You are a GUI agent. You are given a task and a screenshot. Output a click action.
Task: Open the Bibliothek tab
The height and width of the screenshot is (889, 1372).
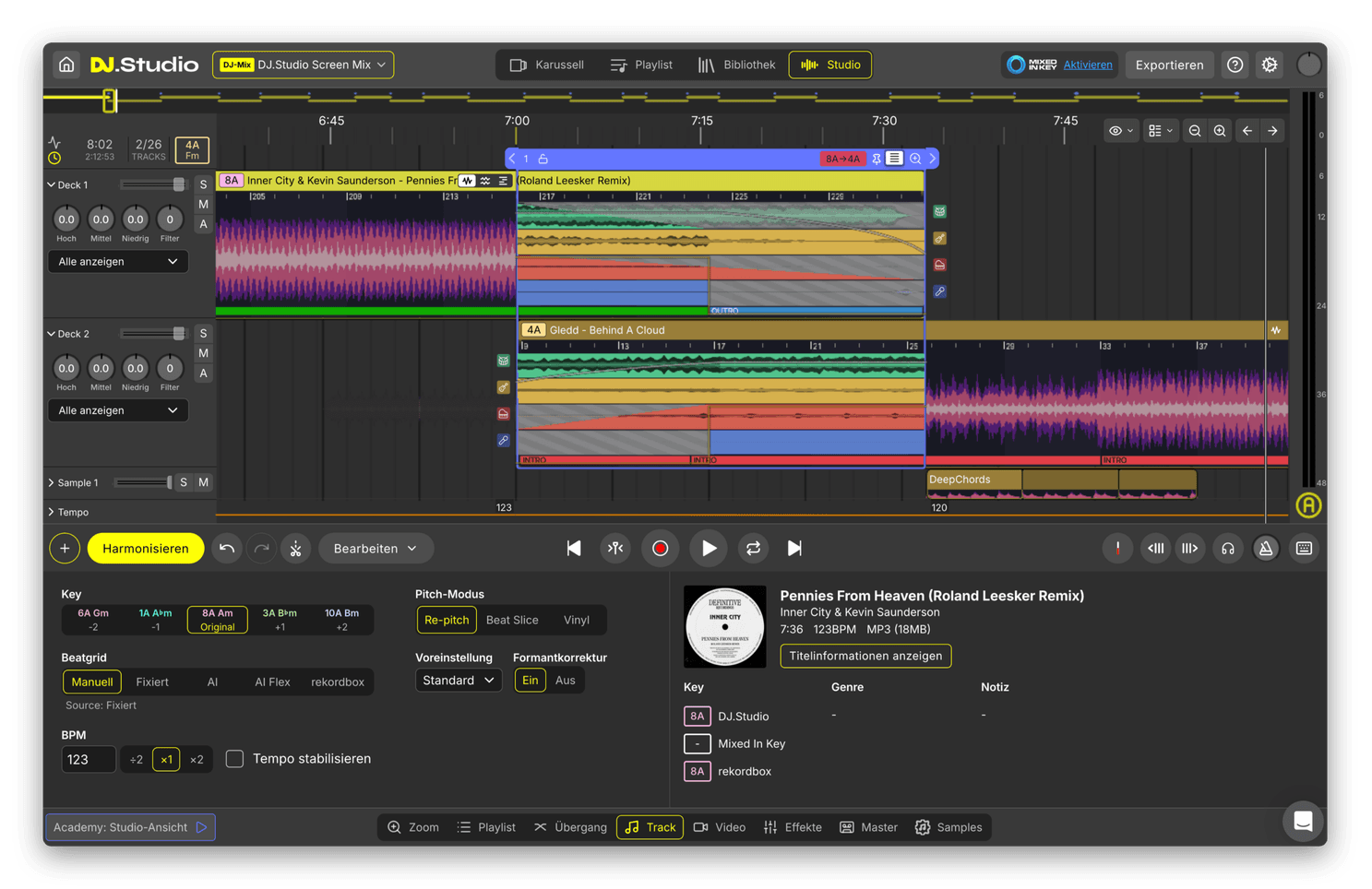point(736,65)
